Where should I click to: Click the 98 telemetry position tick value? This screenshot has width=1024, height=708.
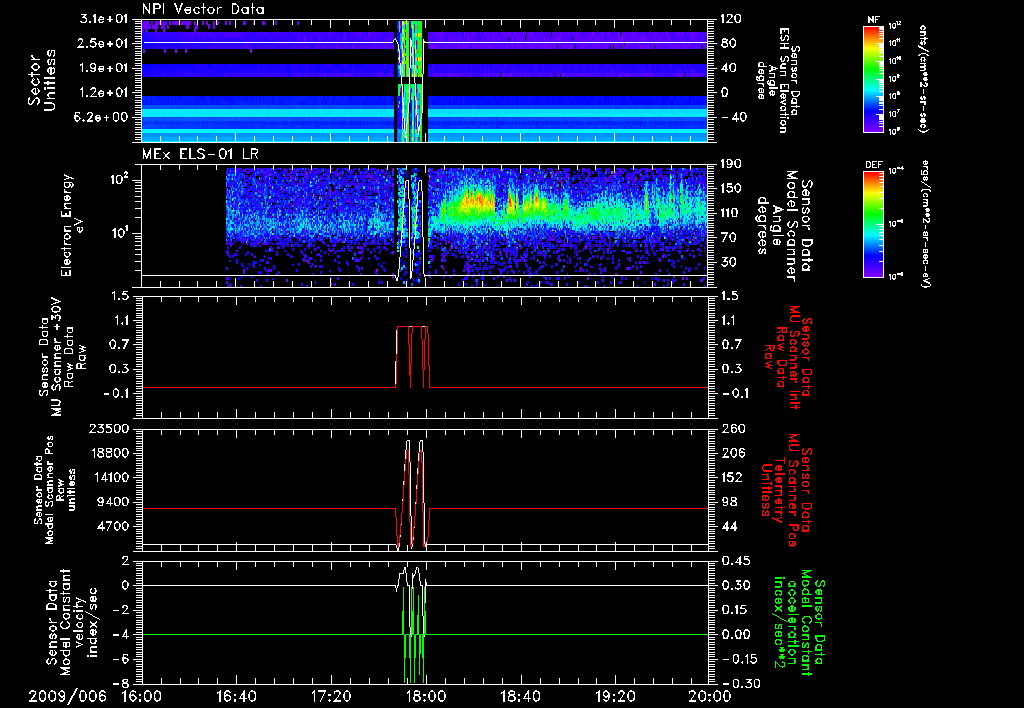pos(729,502)
